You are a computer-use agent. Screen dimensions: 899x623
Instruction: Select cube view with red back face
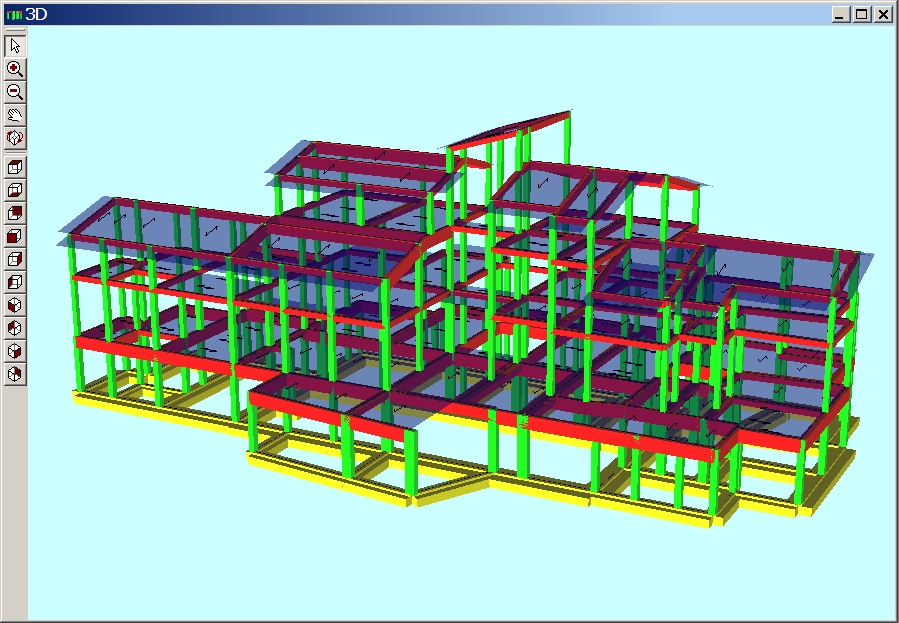(x=15, y=213)
